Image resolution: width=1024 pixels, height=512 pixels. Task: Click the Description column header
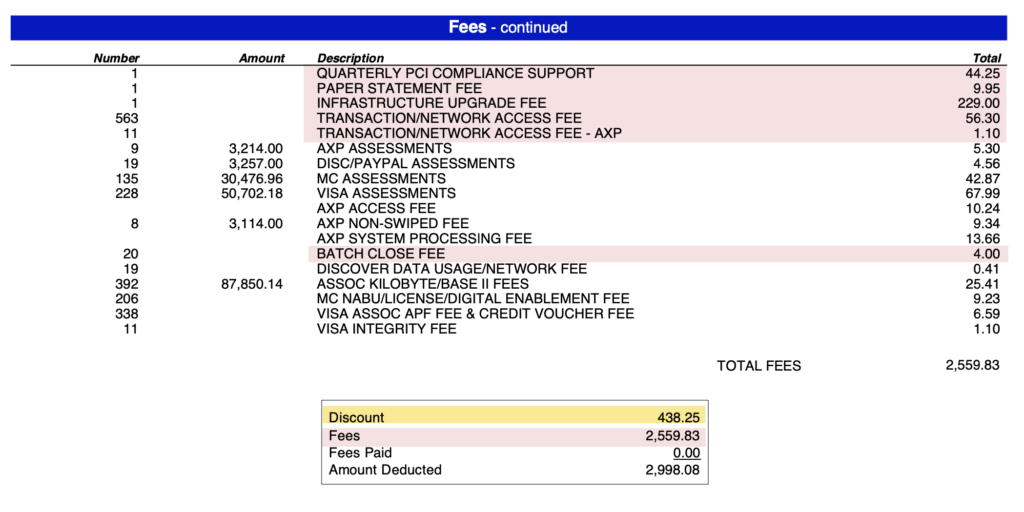point(350,58)
